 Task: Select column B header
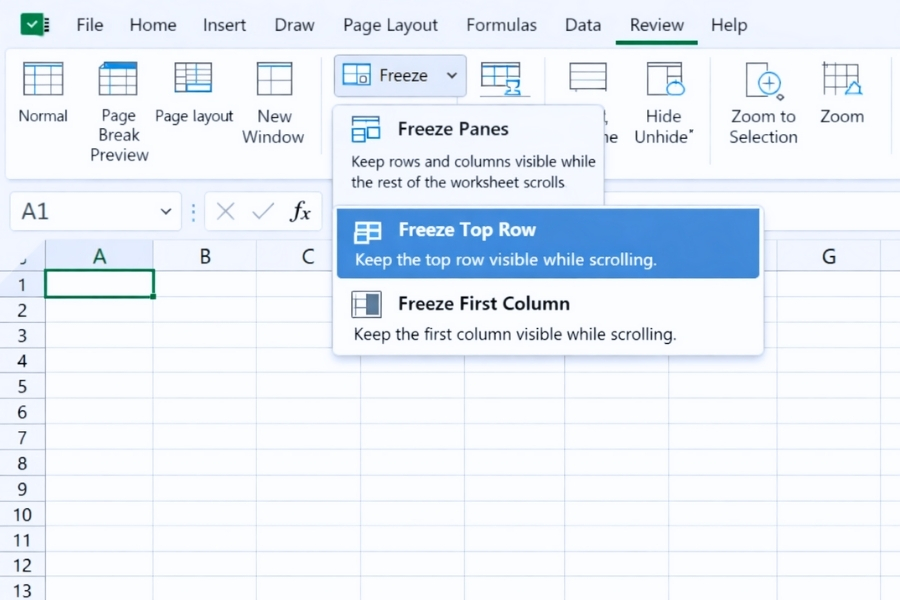(204, 256)
